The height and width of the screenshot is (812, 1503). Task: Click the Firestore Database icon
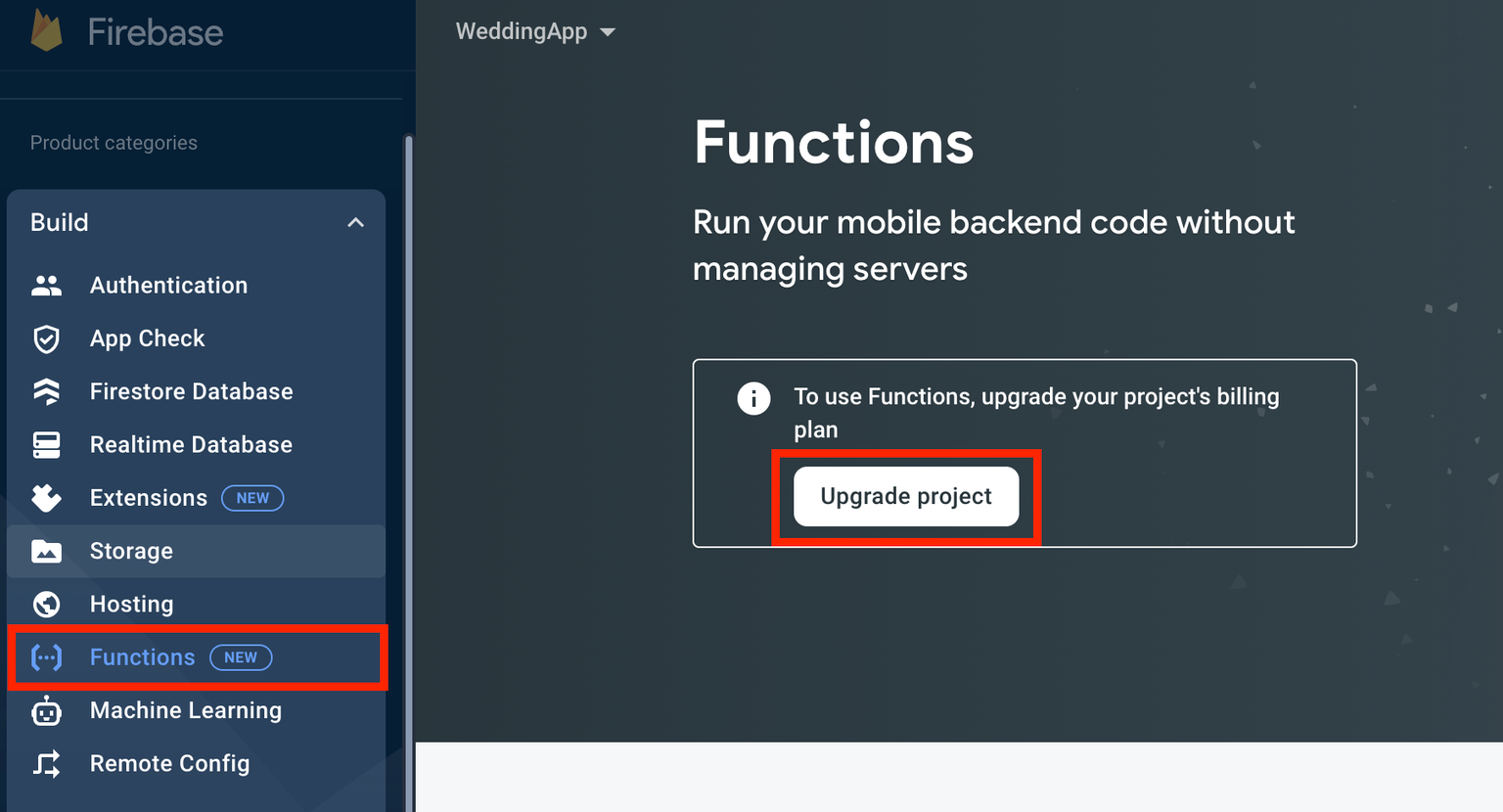pos(46,391)
